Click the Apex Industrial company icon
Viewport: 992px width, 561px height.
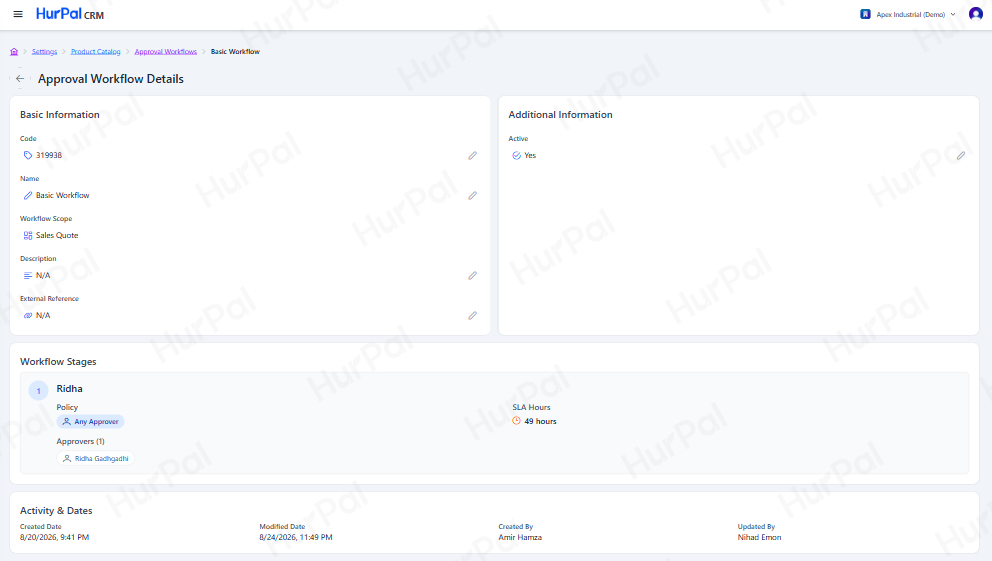(865, 14)
